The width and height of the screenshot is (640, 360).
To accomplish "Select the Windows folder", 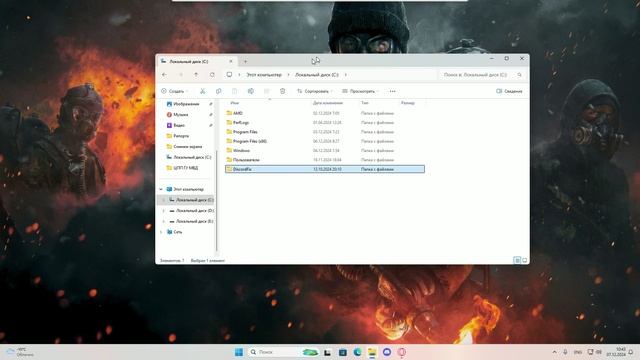I will pos(324,151).
